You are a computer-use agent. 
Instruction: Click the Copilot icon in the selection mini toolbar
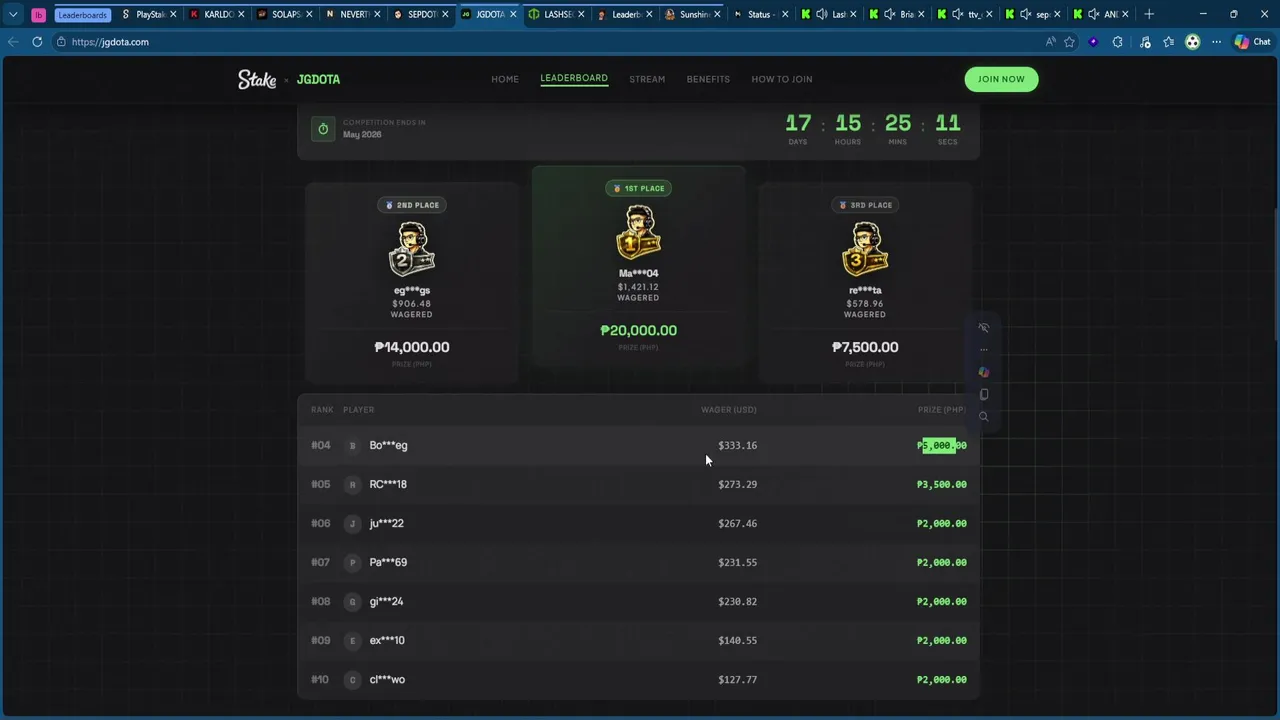984,372
